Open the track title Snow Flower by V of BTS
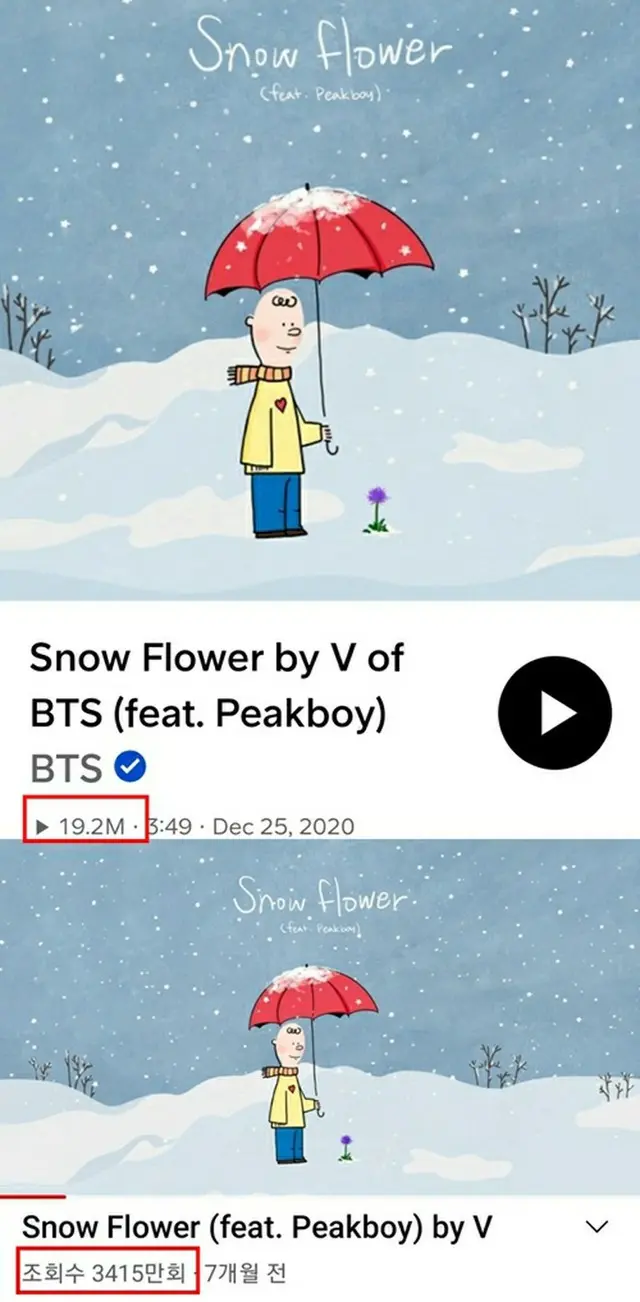Viewport: 640px width, 1302px height. (x=216, y=687)
